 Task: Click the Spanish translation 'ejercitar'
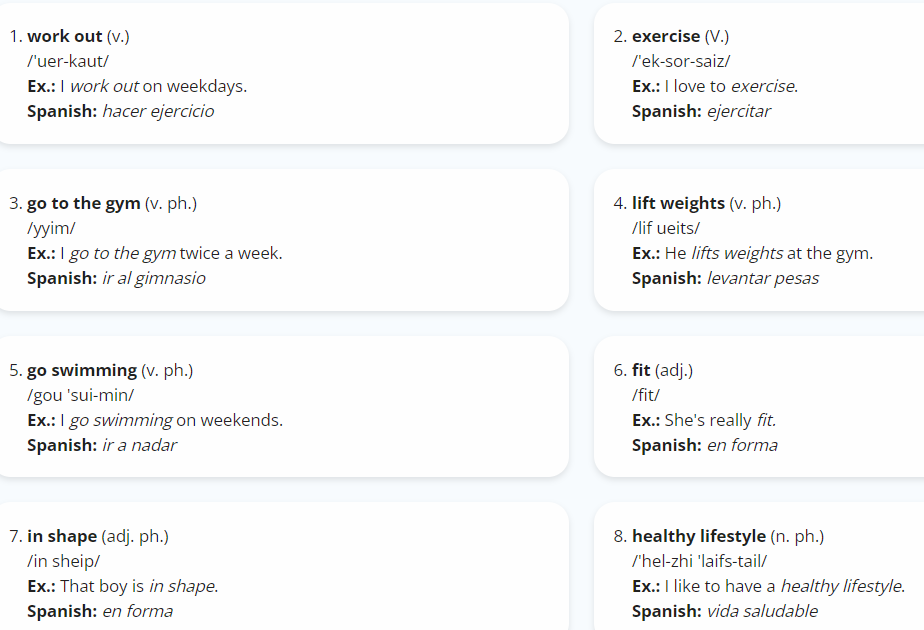[x=738, y=111]
